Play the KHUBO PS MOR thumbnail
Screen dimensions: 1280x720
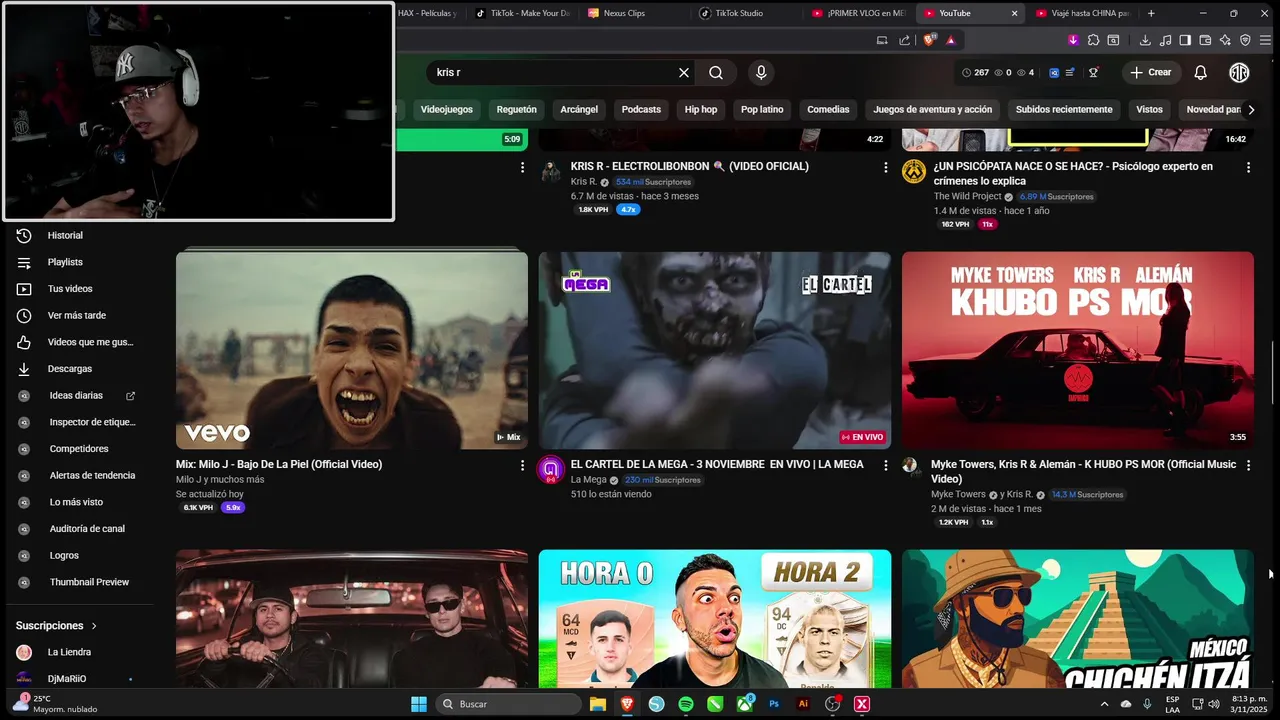[1078, 350]
